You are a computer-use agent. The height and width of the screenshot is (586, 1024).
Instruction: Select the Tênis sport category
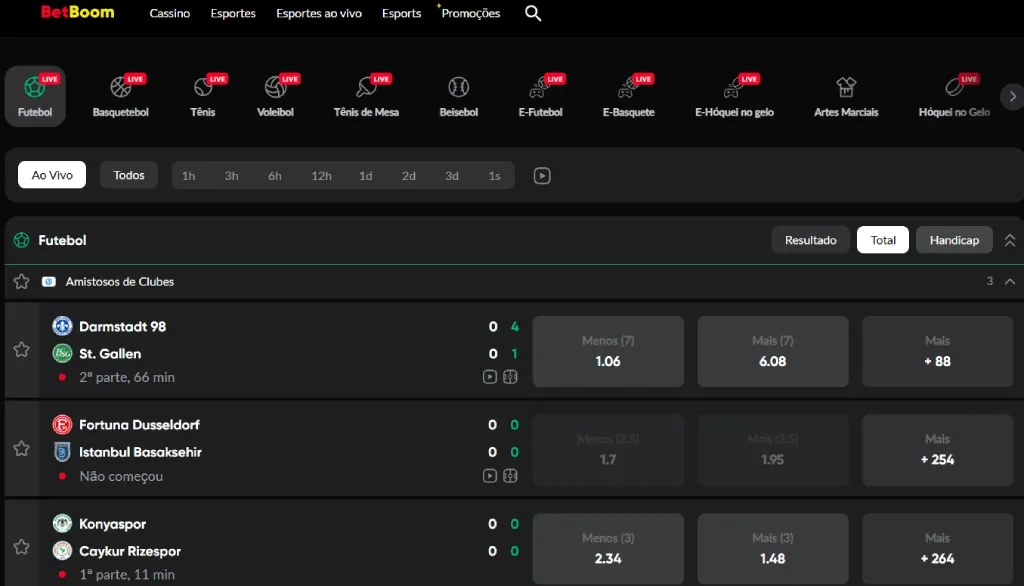pos(202,96)
